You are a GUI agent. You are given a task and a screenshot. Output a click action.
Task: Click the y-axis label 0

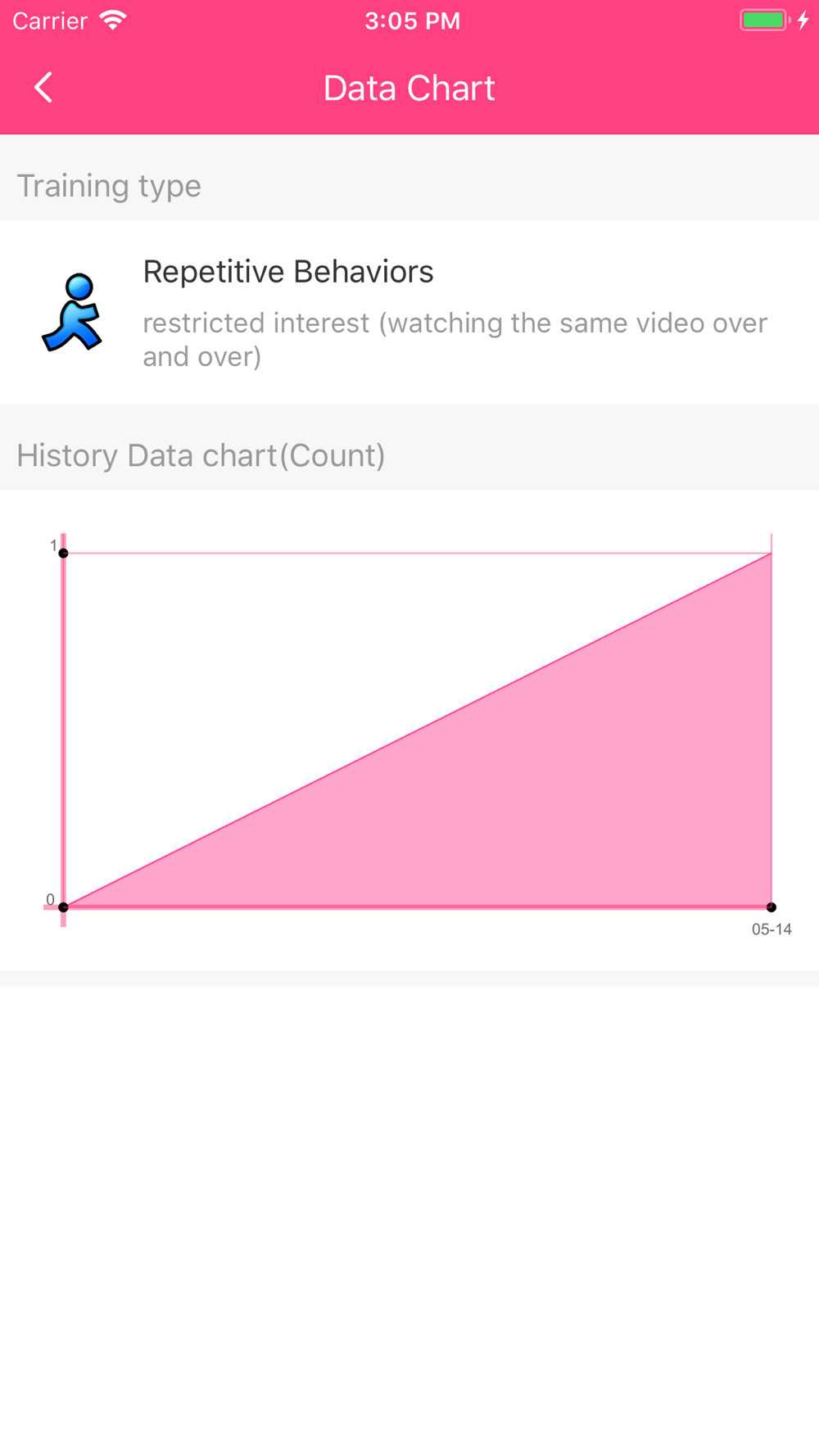(x=50, y=900)
